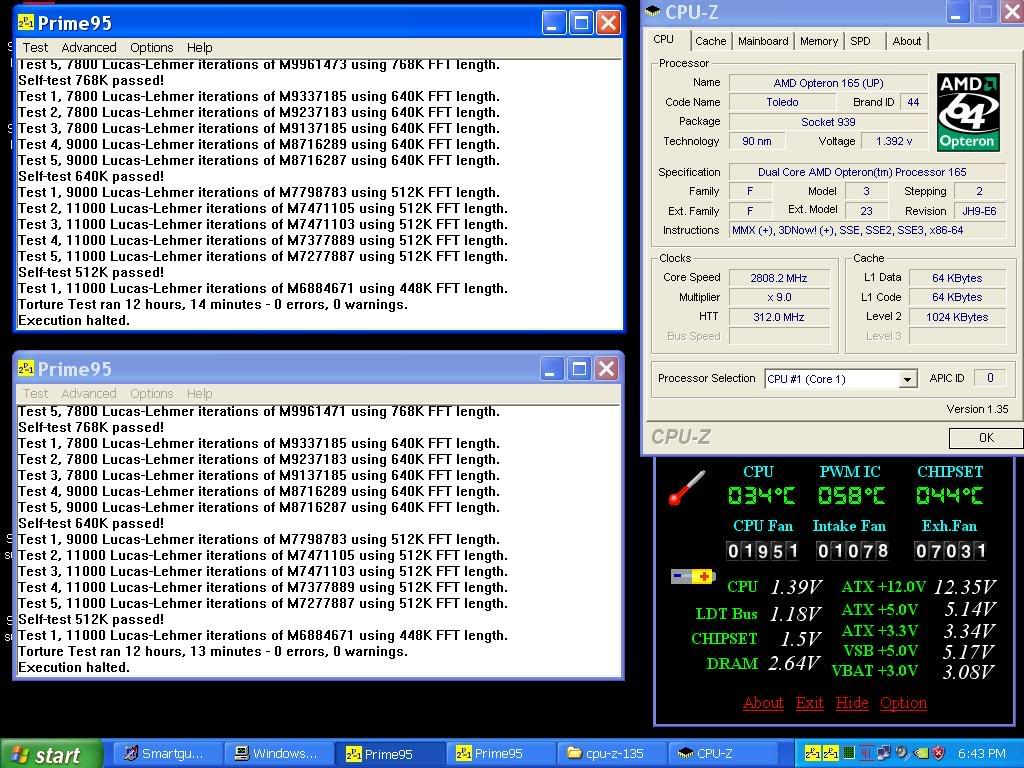Viewport: 1024px width, 768px height.
Task: Select the CPU tab in CPU-Z
Action: [x=664, y=39]
